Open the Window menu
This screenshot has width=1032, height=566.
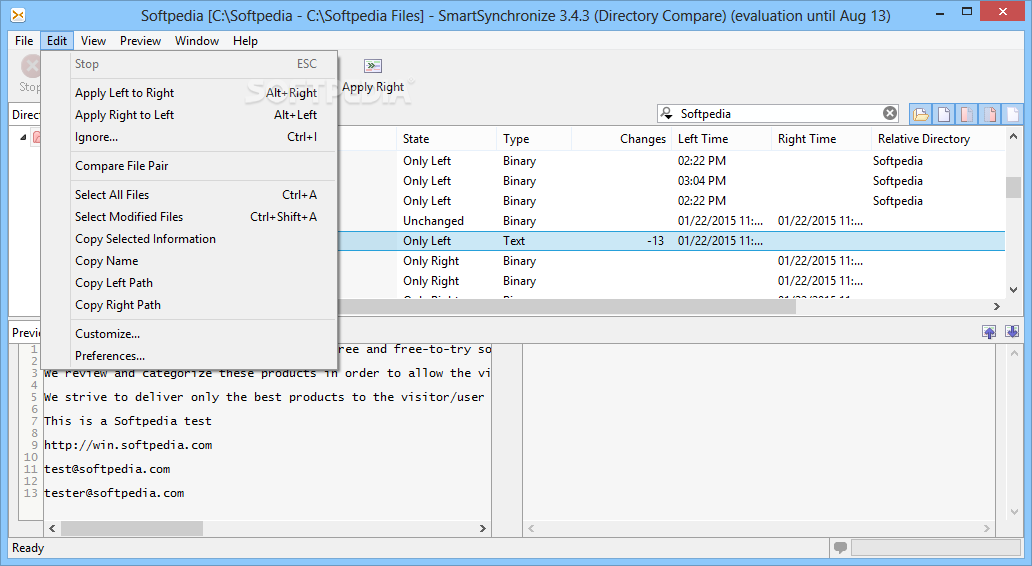[x=197, y=41]
